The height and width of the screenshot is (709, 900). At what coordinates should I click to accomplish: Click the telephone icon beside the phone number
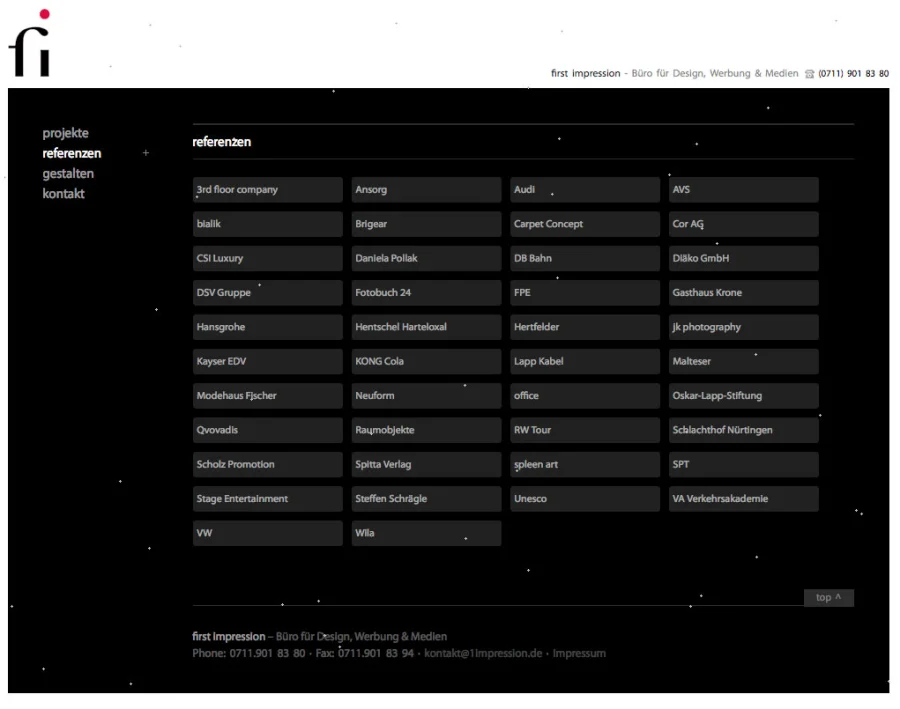810,74
